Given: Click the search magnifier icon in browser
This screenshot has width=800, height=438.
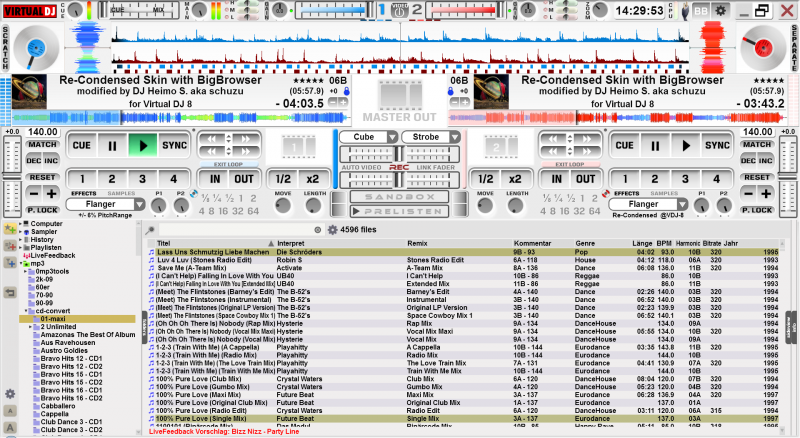Looking at the screenshot, I should [x=151, y=230].
